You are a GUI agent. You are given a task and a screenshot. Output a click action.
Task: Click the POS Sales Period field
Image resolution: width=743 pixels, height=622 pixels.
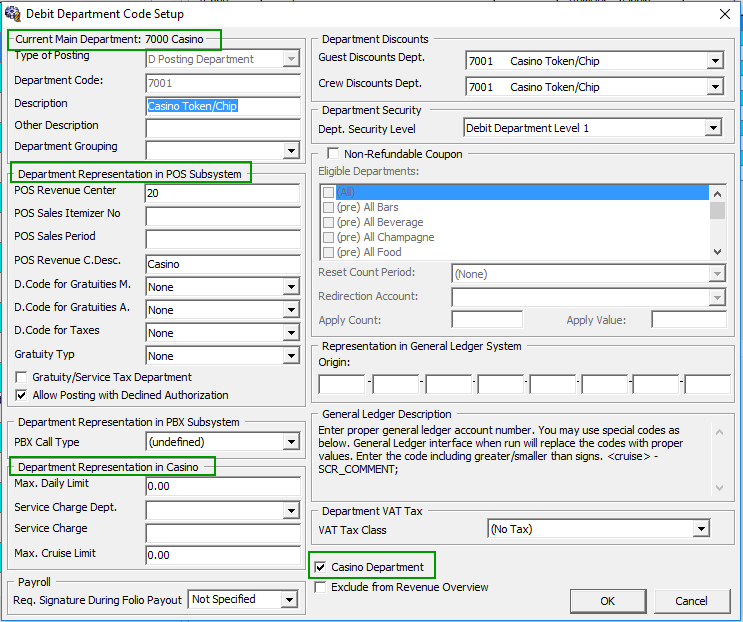[223, 239]
